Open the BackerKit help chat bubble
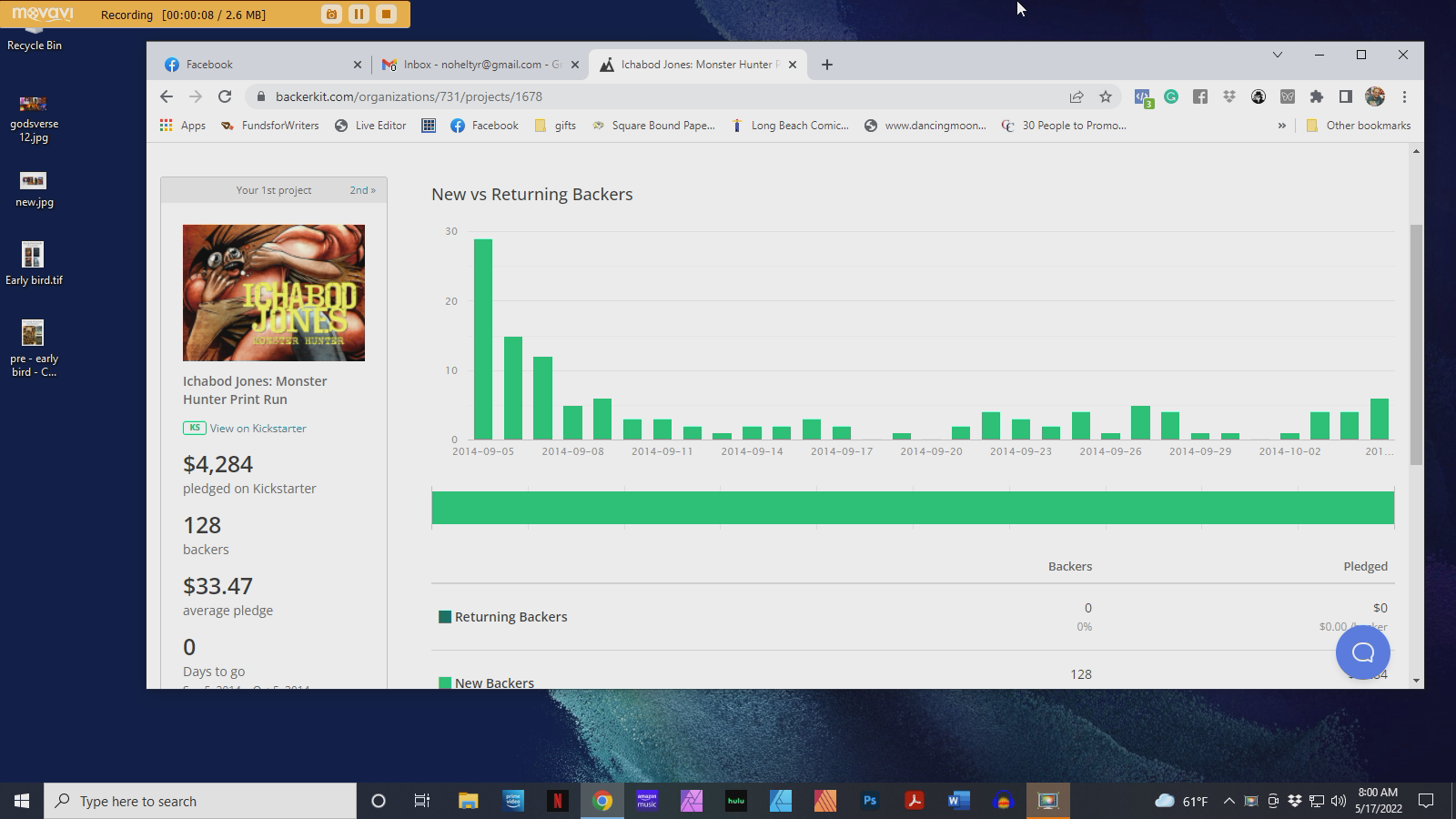1456x819 pixels. pos(1362,652)
